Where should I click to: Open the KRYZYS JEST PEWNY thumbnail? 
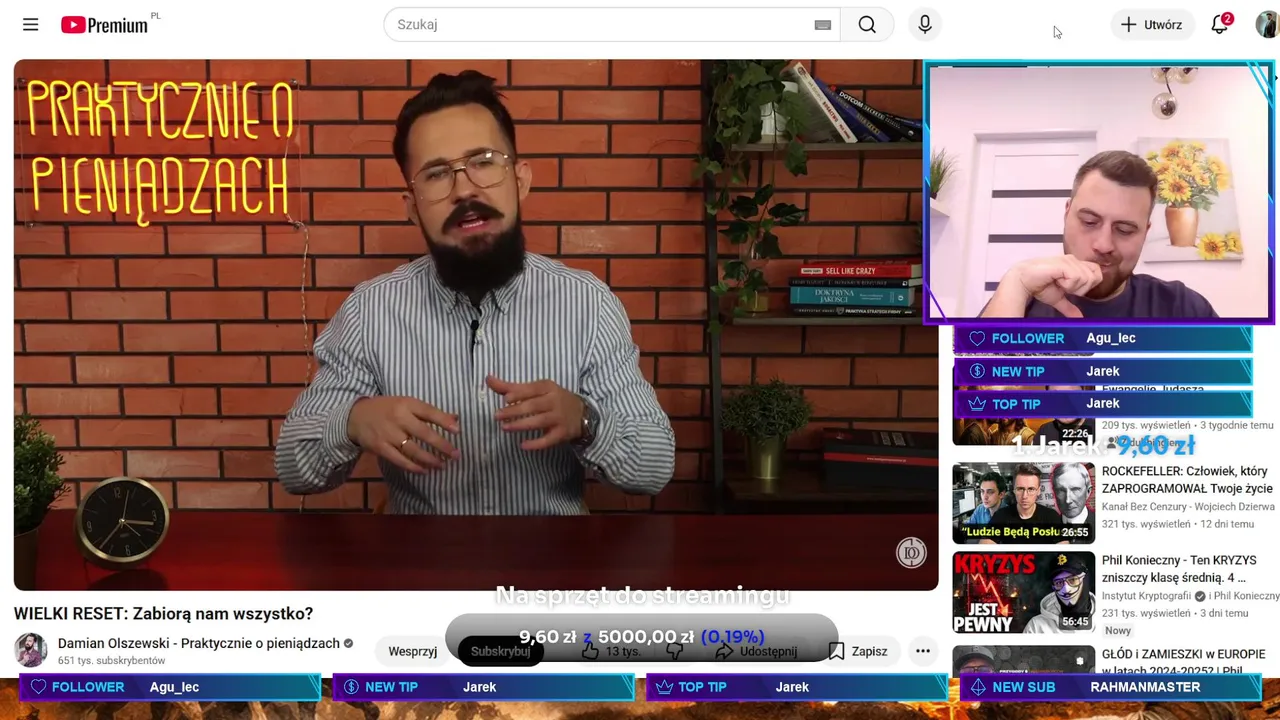1023,593
